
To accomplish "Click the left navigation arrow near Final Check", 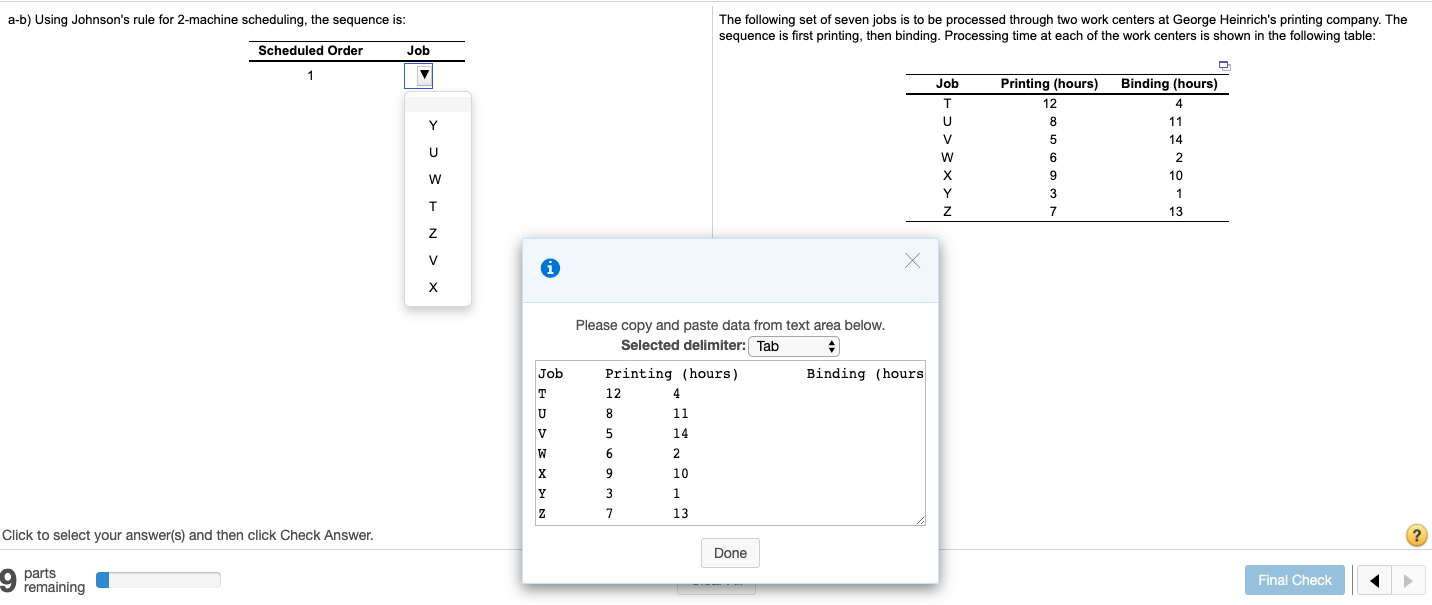I will 1372,580.
